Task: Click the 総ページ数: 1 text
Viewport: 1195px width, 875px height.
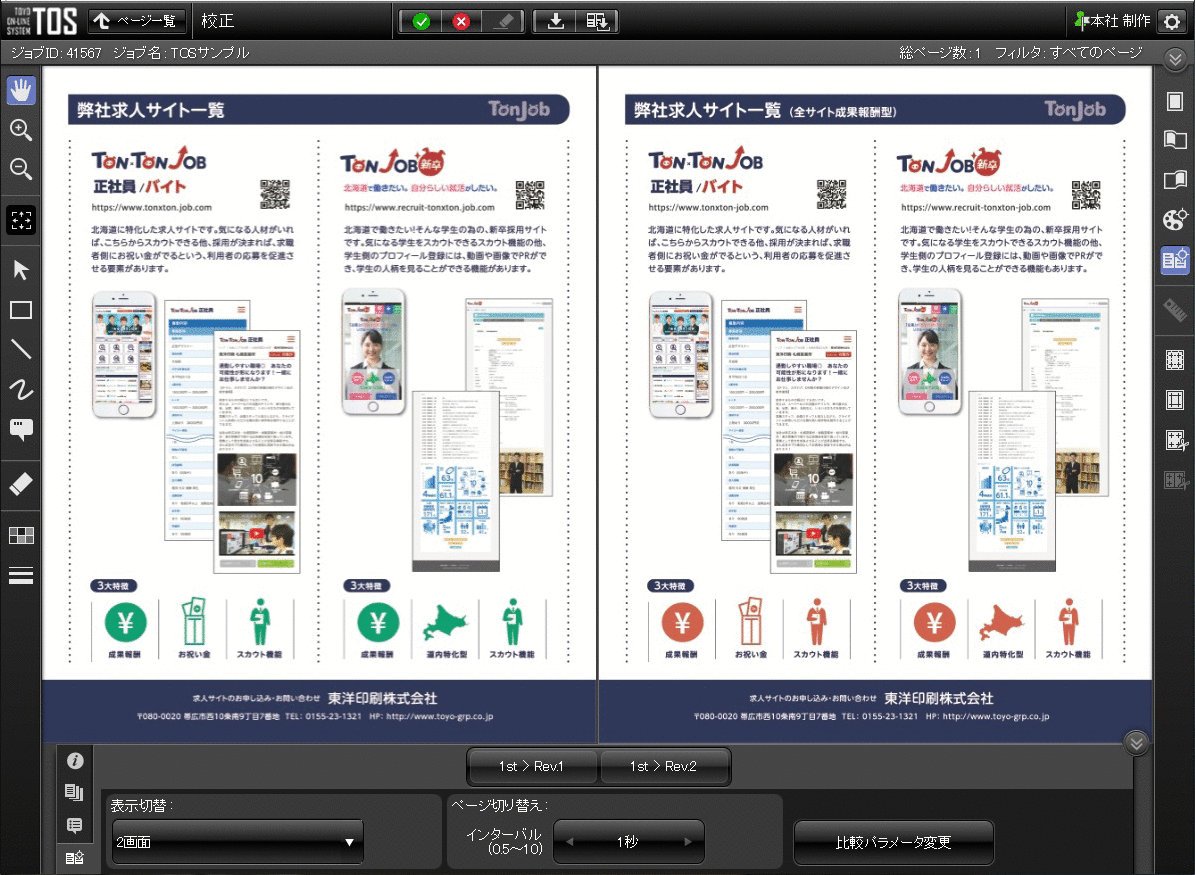Action: pyautogui.click(x=940, y=53)
